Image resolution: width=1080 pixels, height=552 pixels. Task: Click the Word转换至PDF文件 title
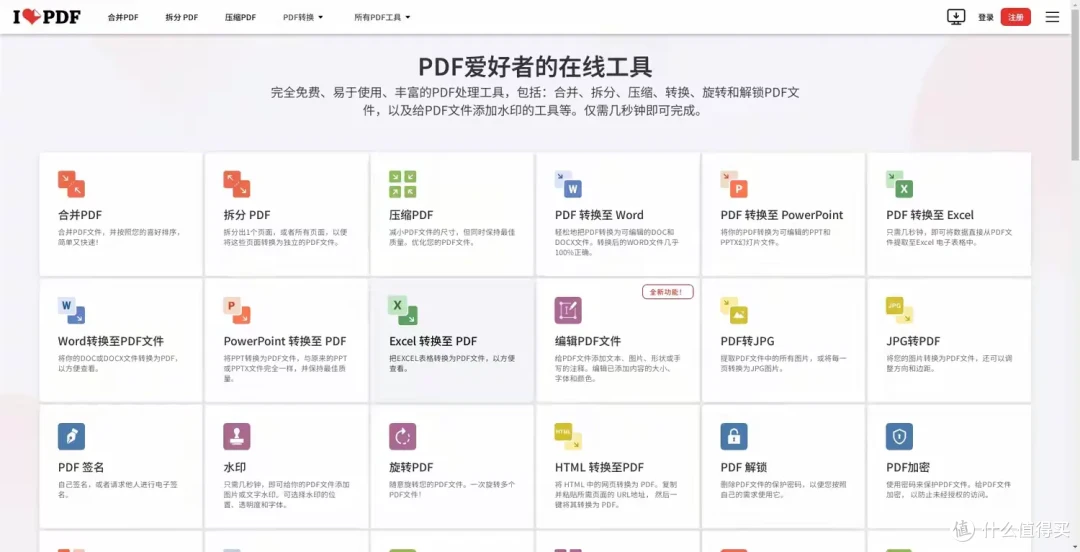tap(111, 341)
